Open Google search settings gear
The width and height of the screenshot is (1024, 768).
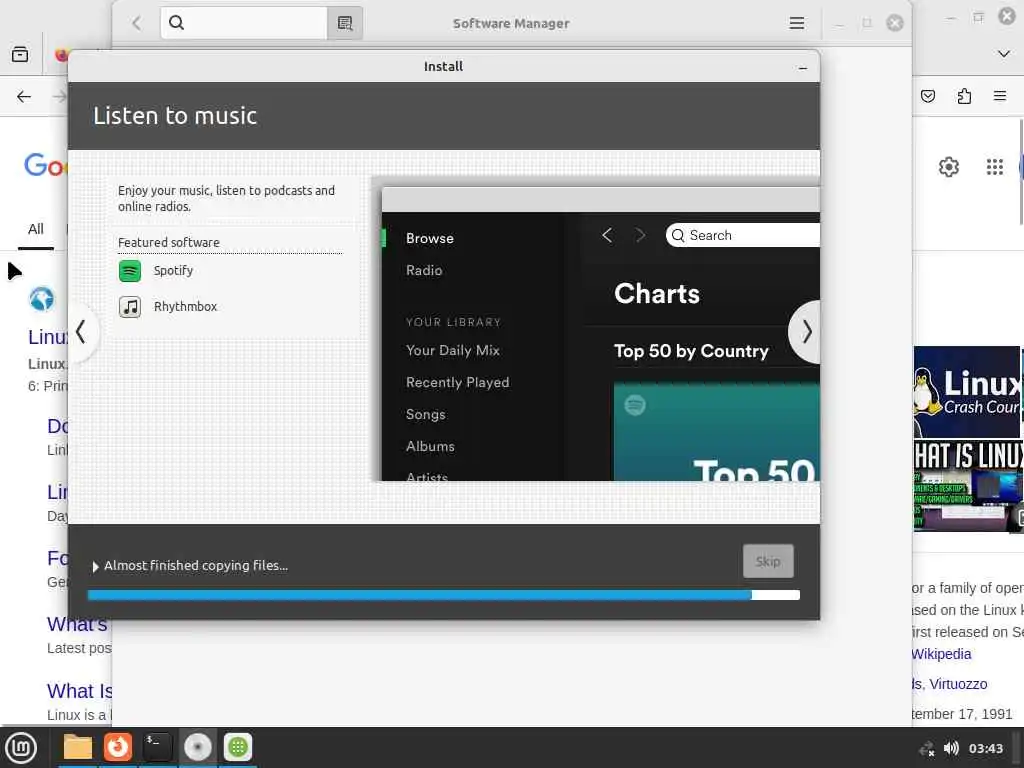[948, 167]
